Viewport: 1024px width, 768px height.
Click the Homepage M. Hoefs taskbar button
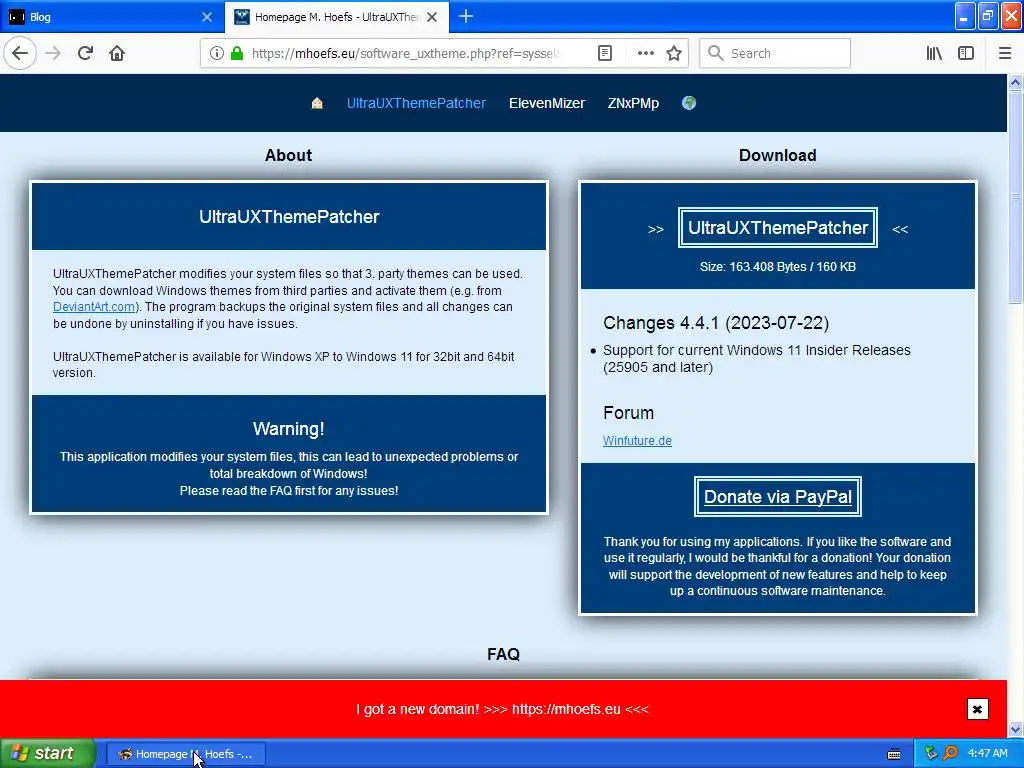(186, 754)
